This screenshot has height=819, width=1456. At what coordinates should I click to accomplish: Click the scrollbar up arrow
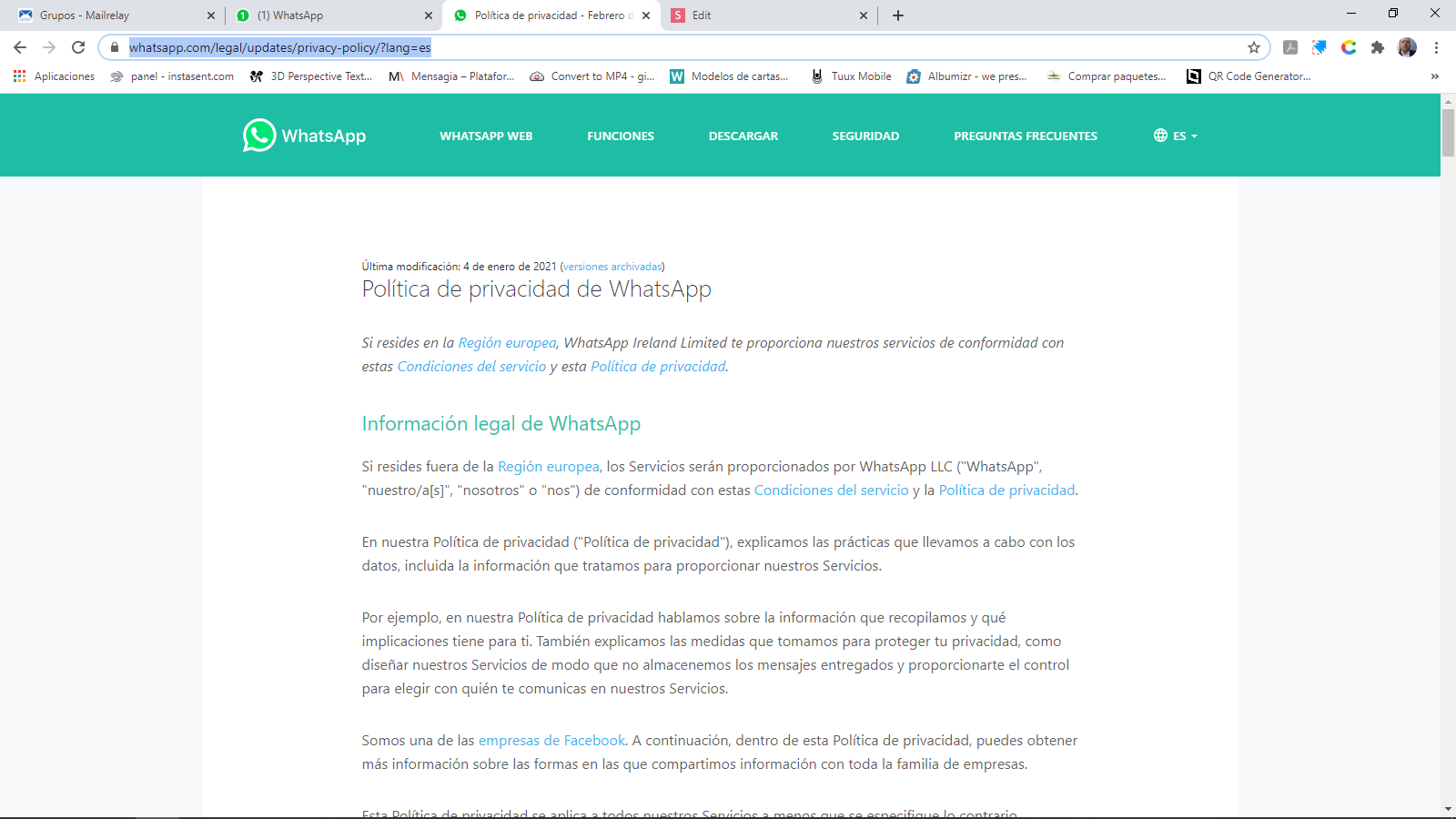(x=1448, y=100)
